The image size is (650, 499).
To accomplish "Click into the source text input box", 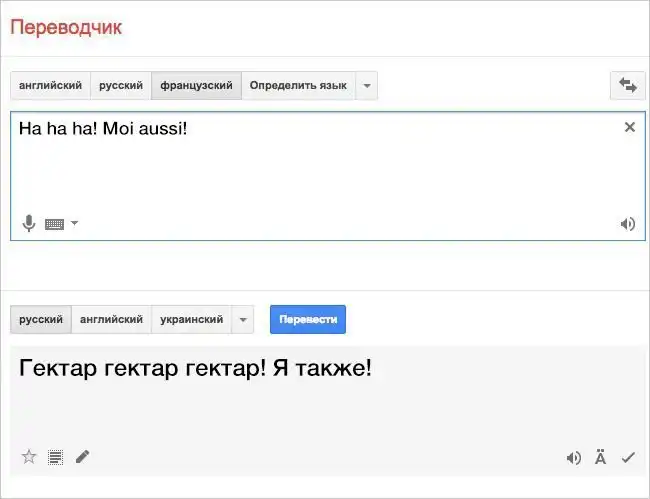I will 320,170.
